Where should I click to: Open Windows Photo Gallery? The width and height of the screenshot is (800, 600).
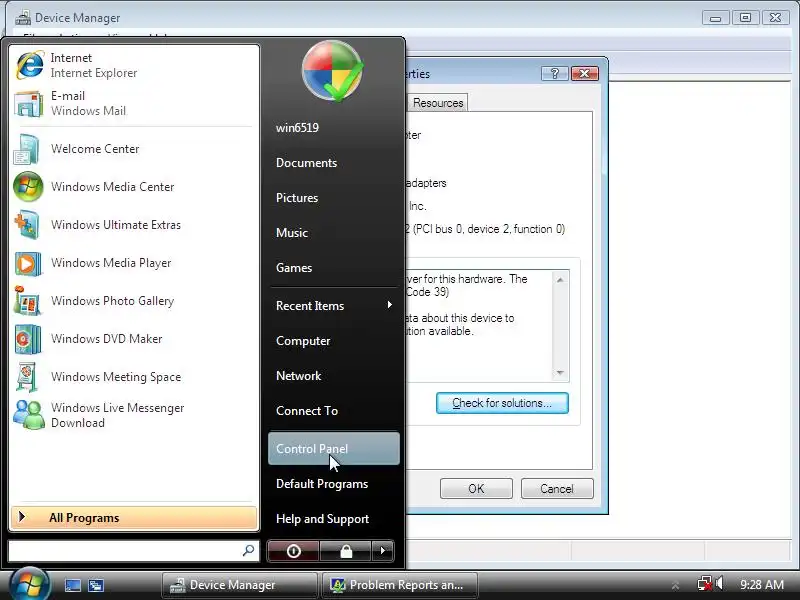pyautogui.click(x=134, y=301)
